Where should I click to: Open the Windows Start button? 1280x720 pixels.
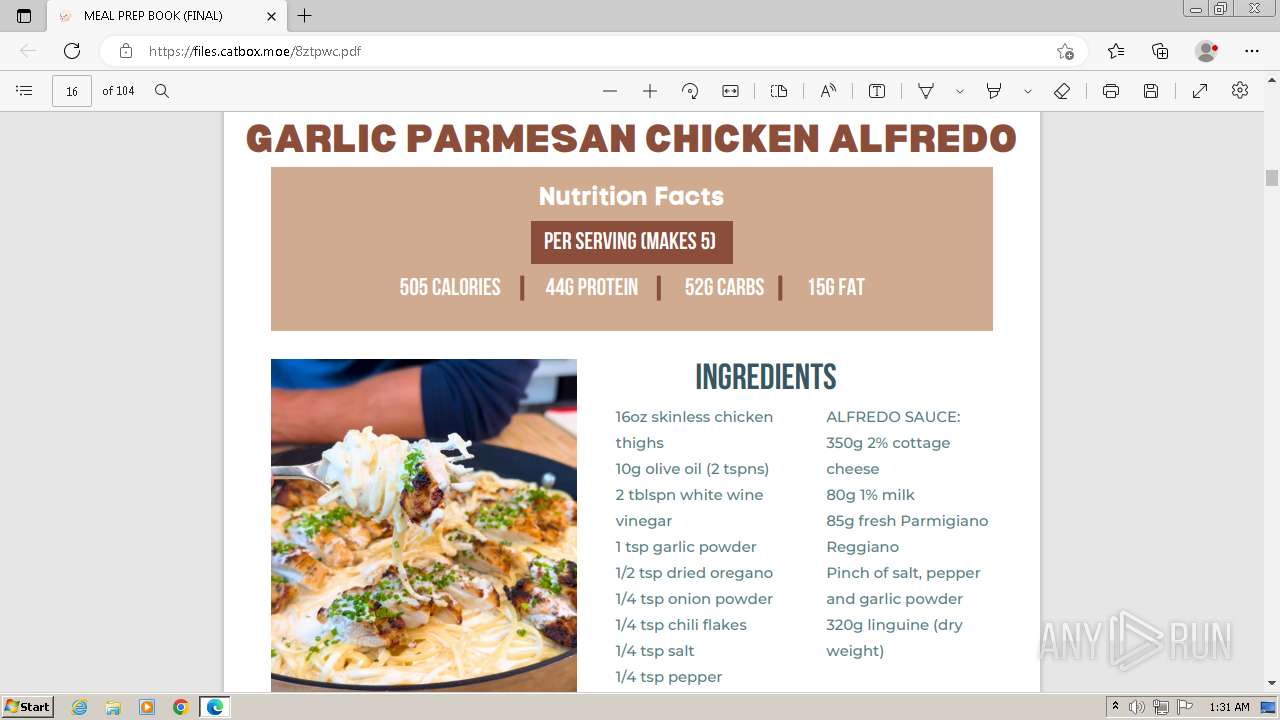coord(28,707)
